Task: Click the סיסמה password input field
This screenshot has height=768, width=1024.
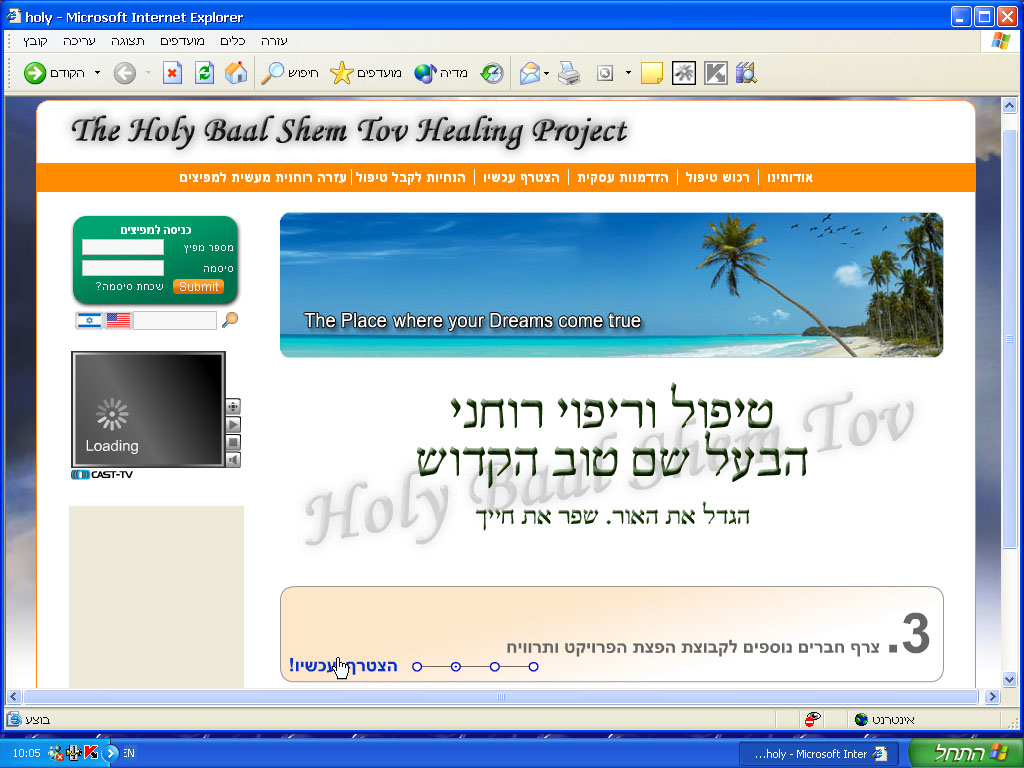Action: (123, 268)
